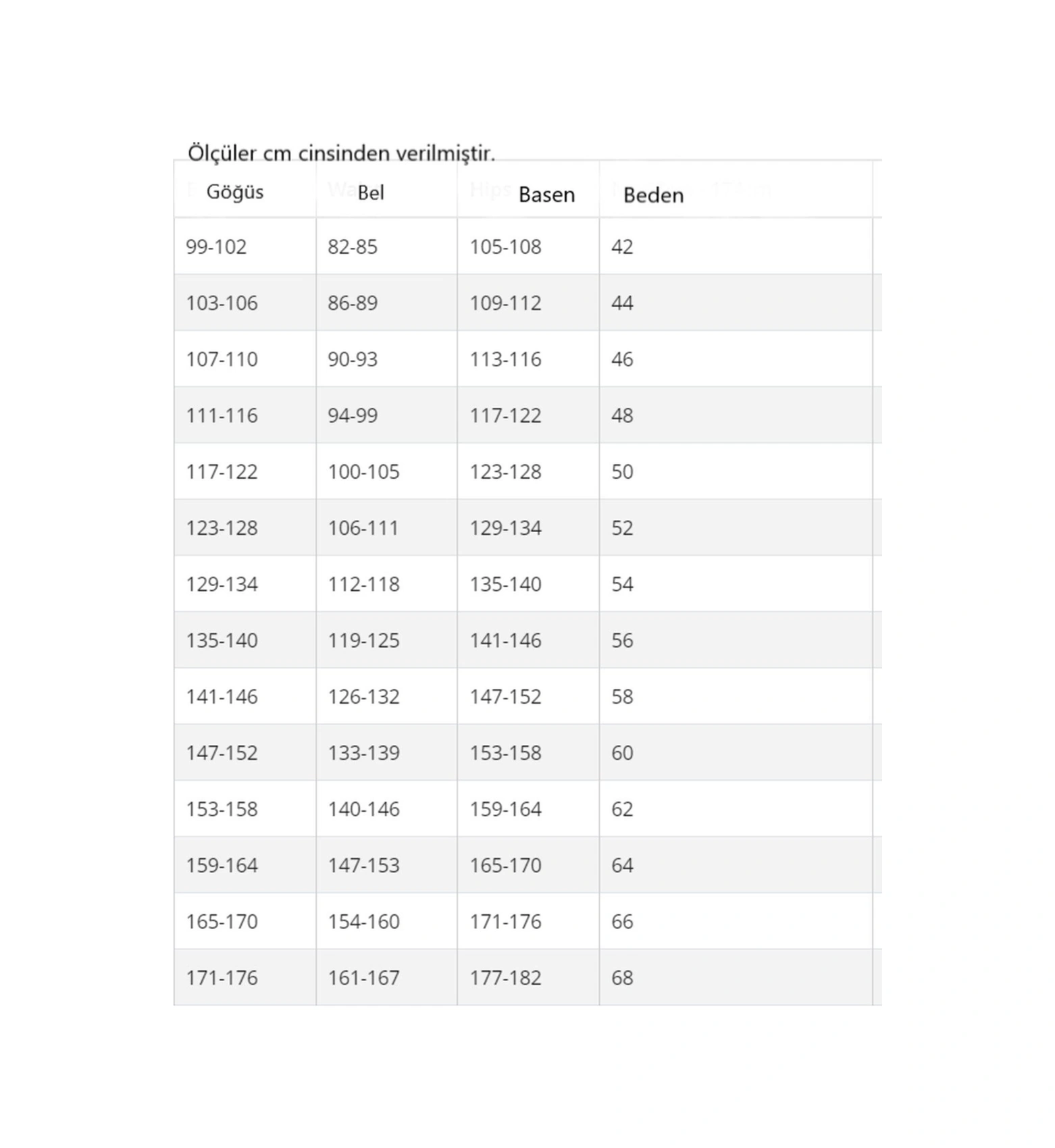1055x1148 pixels.
Task: Click waist value 147-153
Action: click(x=363, y=865)
